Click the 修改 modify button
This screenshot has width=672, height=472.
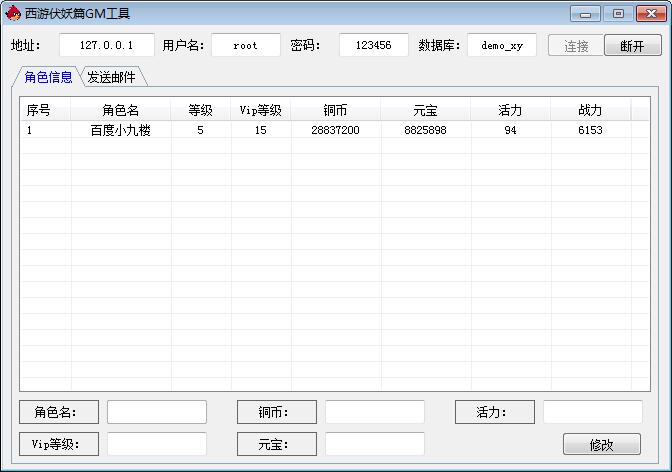coord(601,444)
